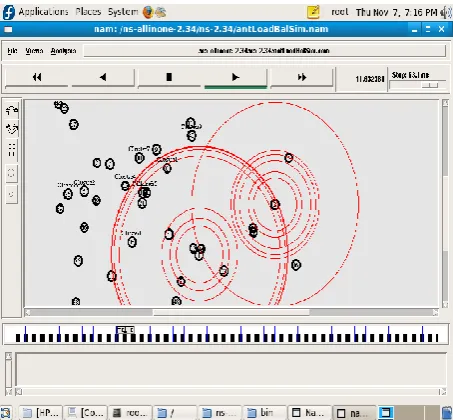The width and height of the screenshot is (453, 420).
Task: Click the canvas scroll-up arrow
Action: point(445,103)
